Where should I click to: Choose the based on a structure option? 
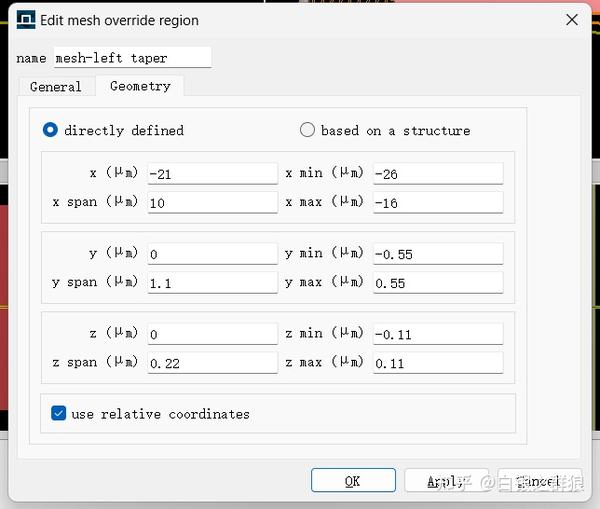[308, 130]
